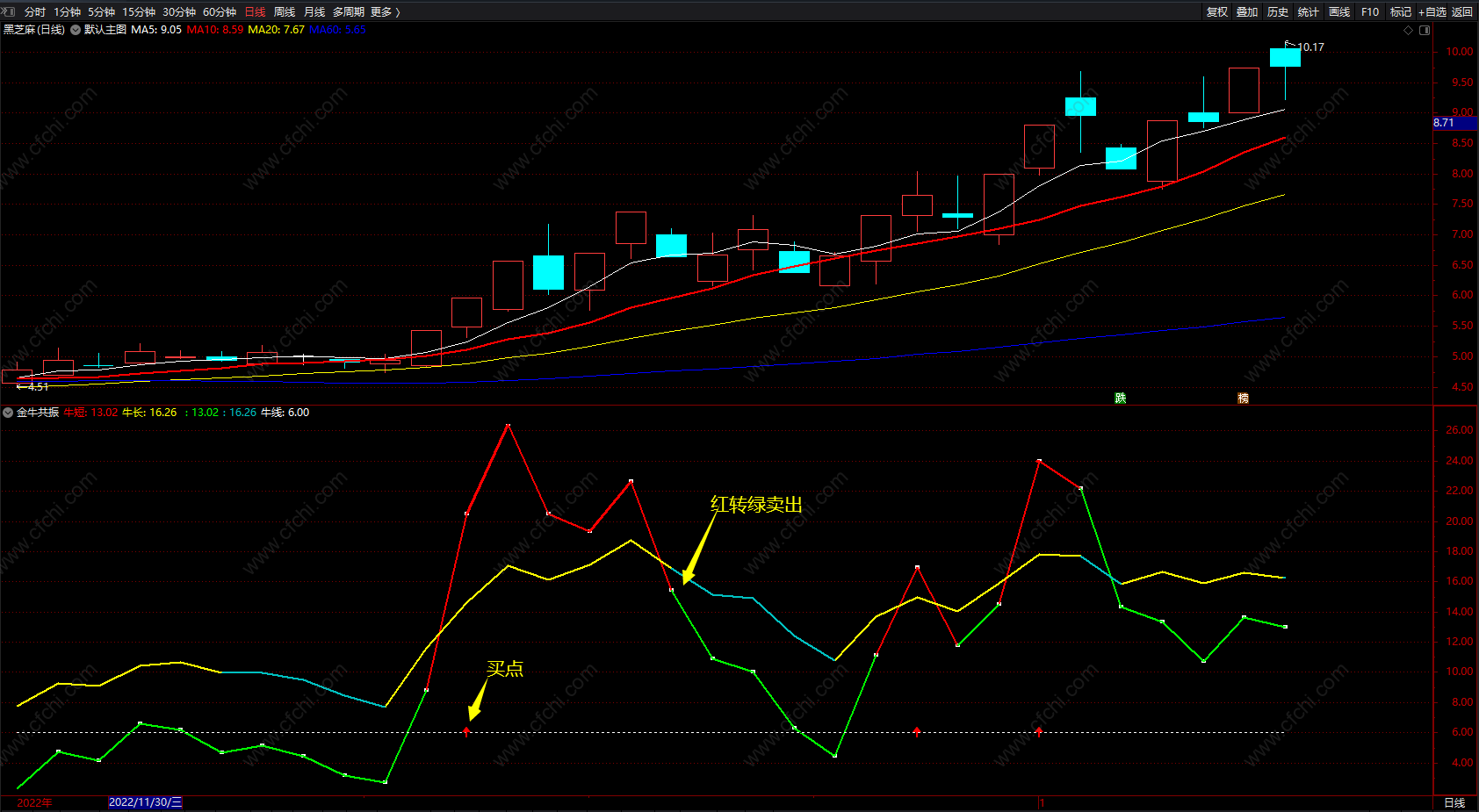This screenshot has width=1479, height=812.
Task: Open the 历史 history button
Action: pyautogui.click(x=1278, y=12)
